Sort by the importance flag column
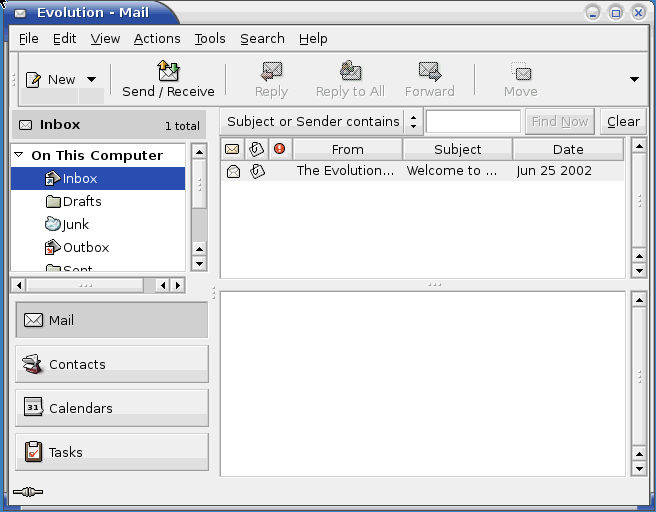The image size is (656, 512). pyautogui.click(x=280, y=149)
